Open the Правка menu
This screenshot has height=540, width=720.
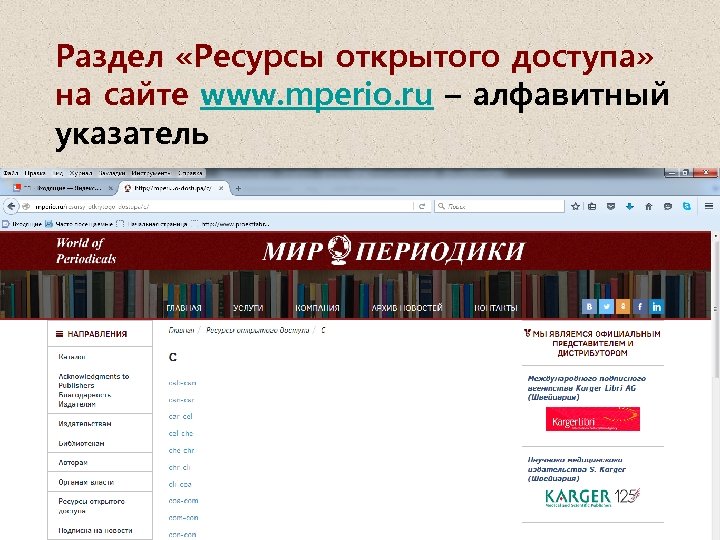pyautogui.click(x=35, y=173)
